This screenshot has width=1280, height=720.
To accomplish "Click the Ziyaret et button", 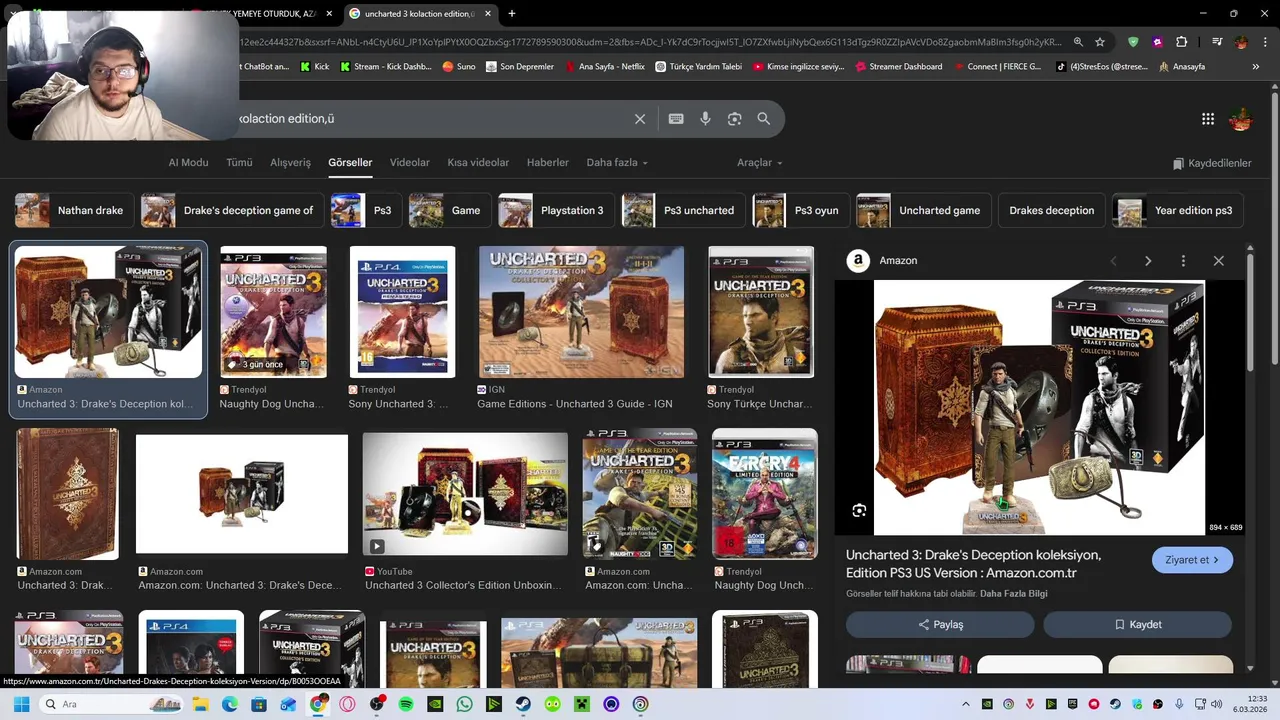I will point(1192,560).
